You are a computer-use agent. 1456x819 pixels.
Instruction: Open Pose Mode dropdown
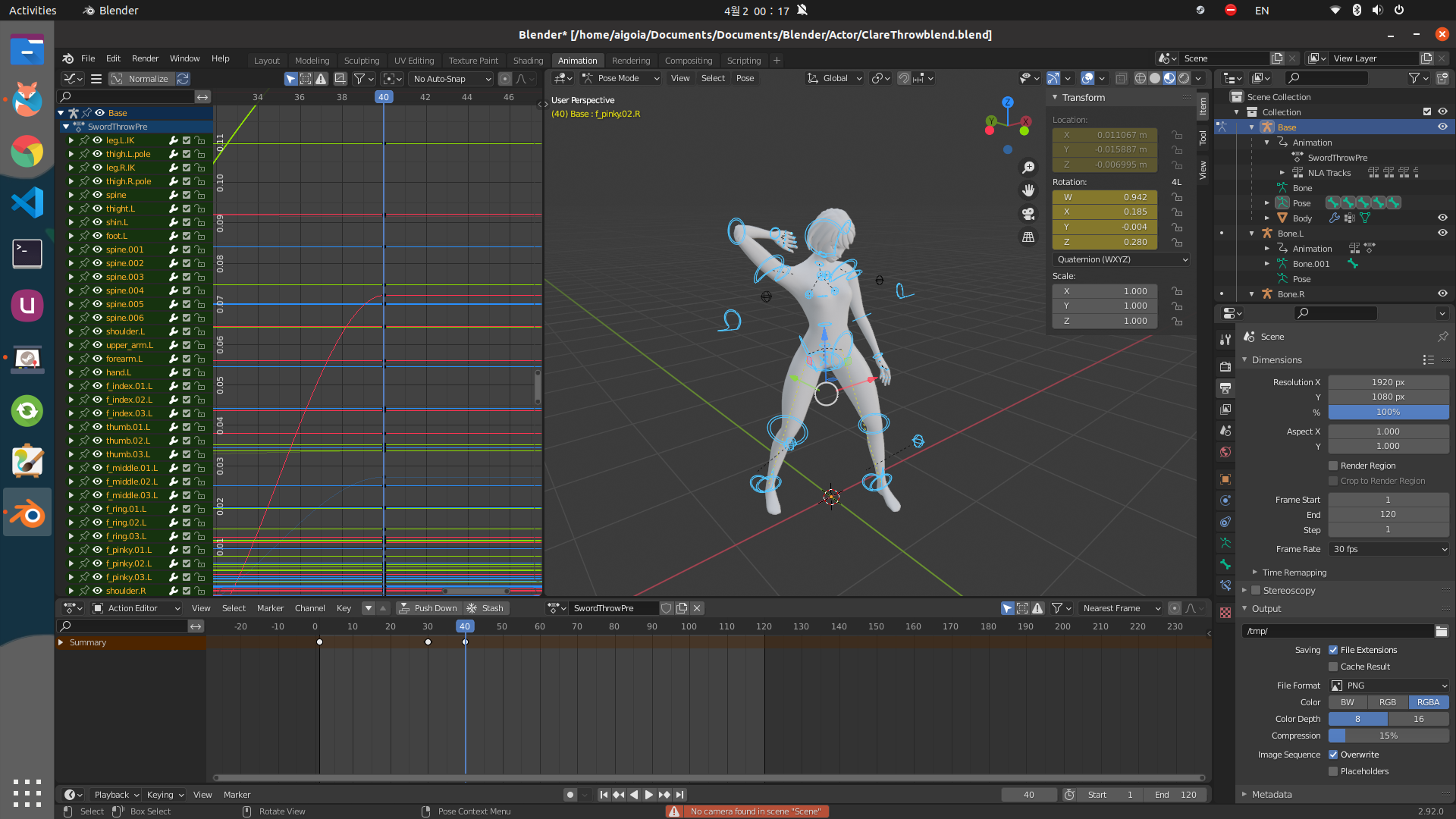(x=621, y=78)
